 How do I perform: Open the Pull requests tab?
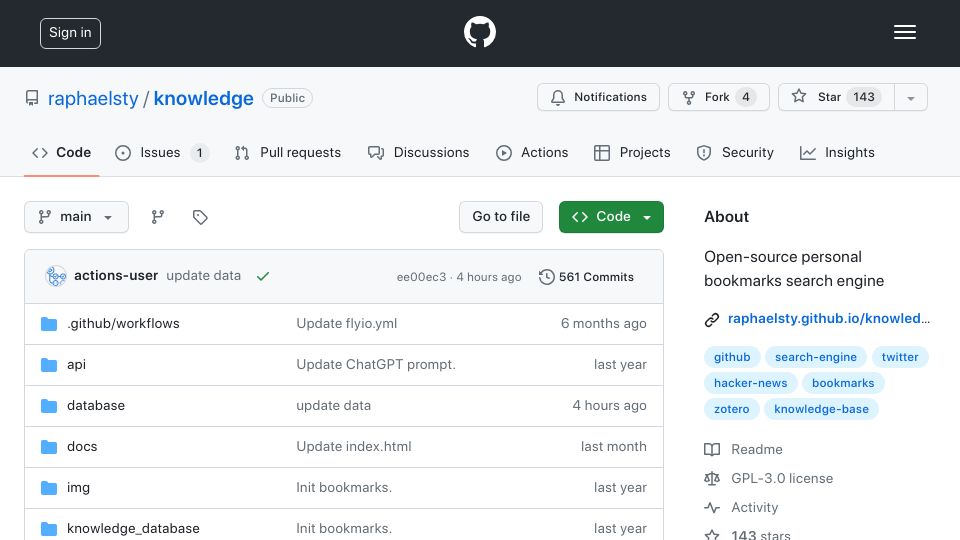click(287, 152)
